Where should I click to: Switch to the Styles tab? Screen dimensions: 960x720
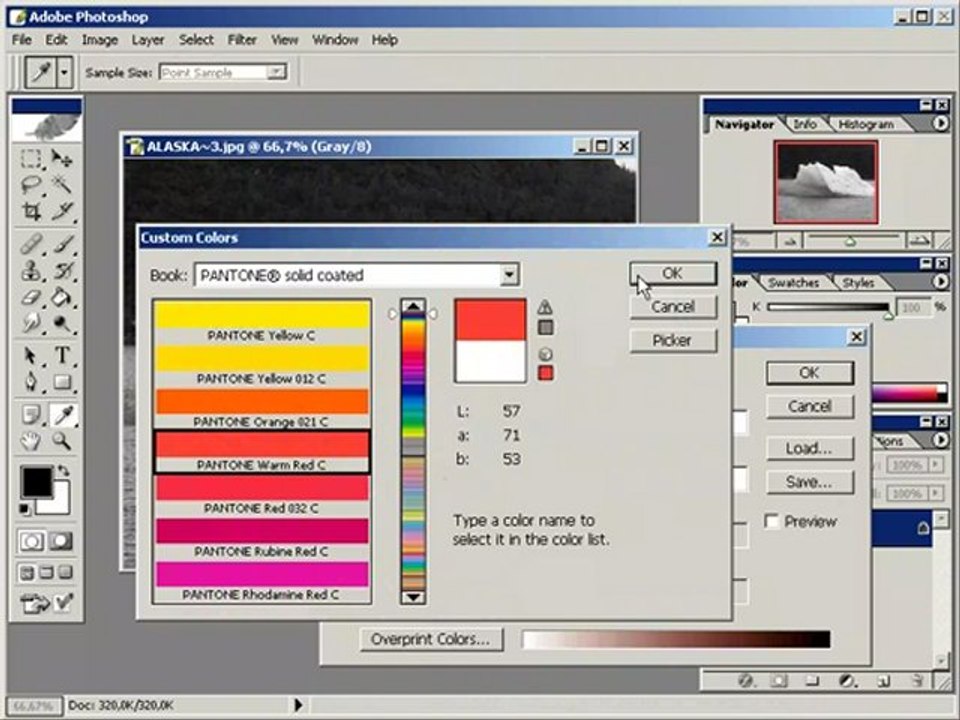858,282
